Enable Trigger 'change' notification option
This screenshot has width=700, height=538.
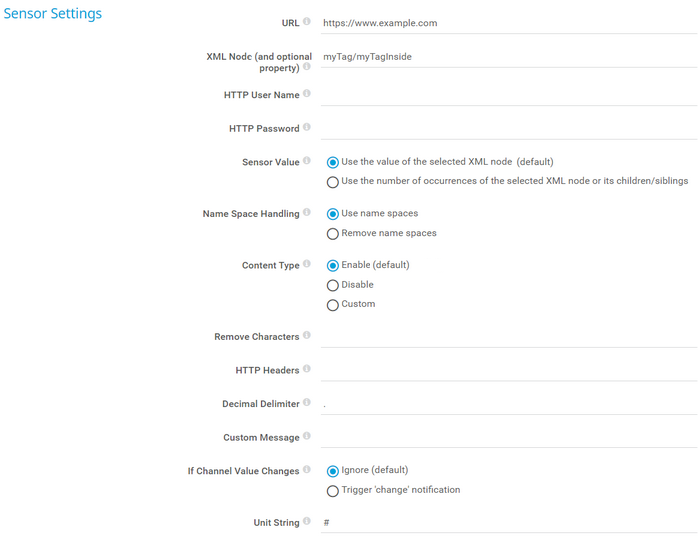[x=333, y=491]
